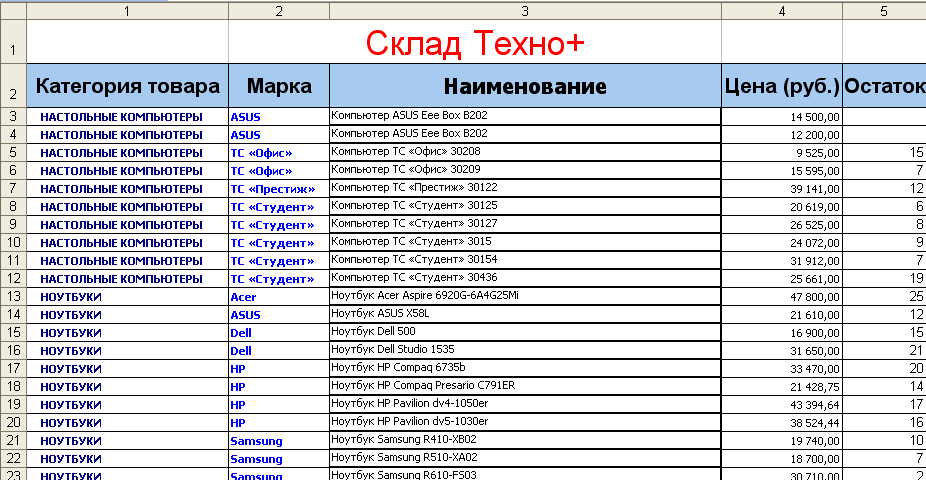Select row header 2
The image size is (926, 480).
click(x=13, y=86)
